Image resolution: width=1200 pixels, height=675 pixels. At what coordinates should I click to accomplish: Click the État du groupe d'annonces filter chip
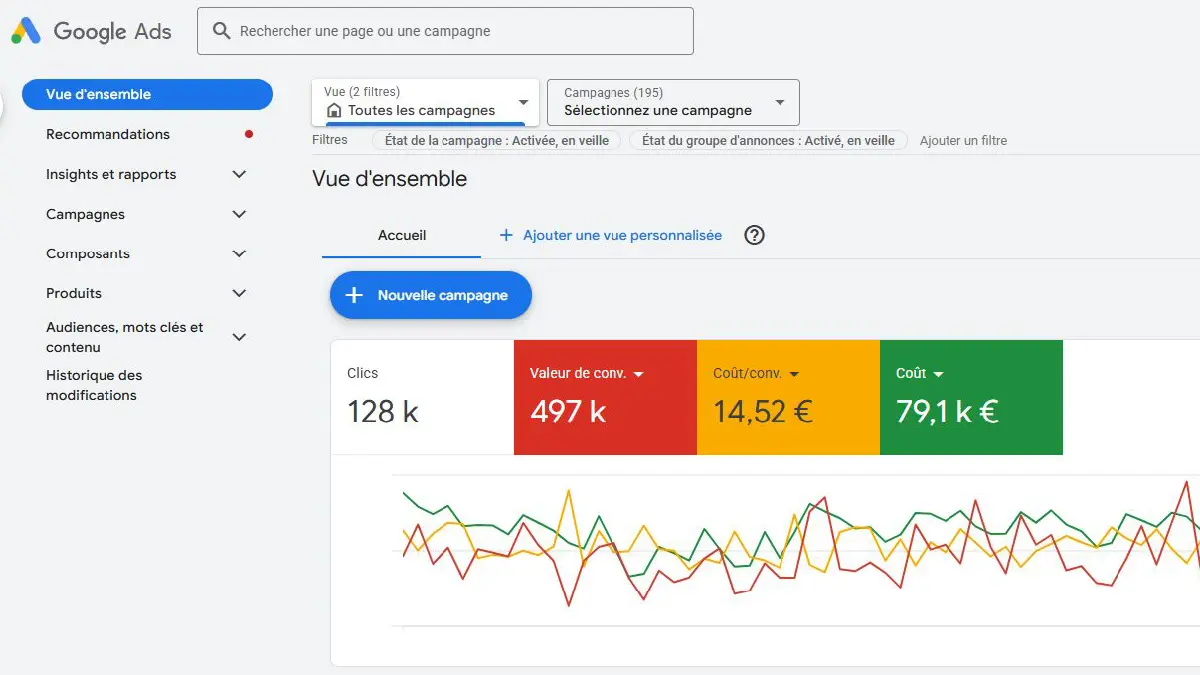(768, 141)
